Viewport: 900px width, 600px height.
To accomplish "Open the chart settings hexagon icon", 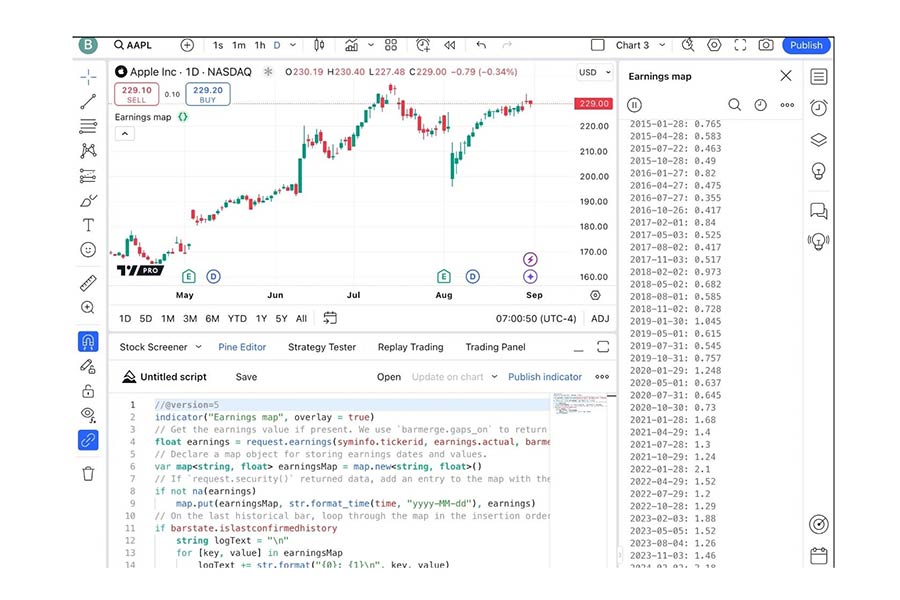I will click(714, 45).
